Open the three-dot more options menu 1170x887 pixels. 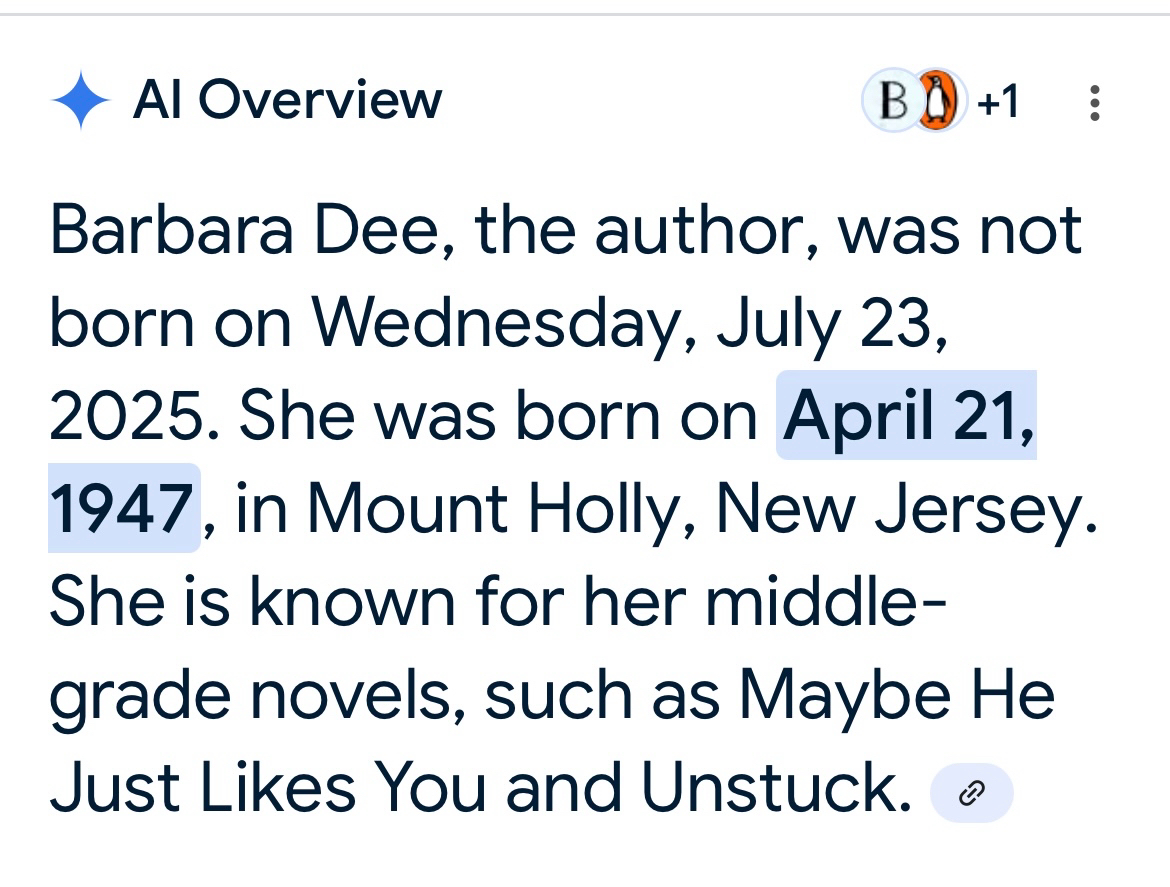[1094, 102]
